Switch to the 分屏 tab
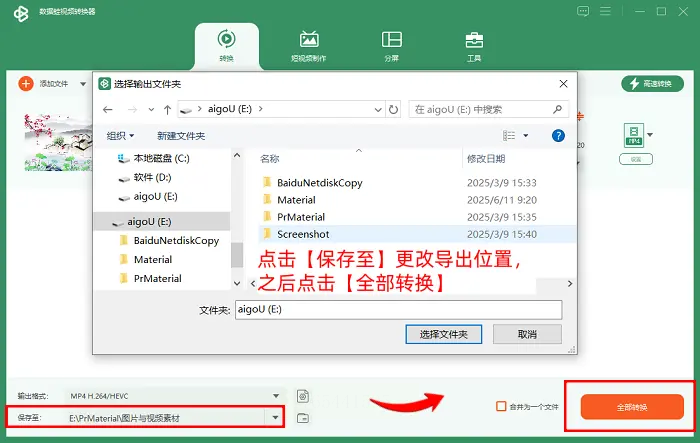This screenshot has width=700, height=443. (x=392, y=46)
